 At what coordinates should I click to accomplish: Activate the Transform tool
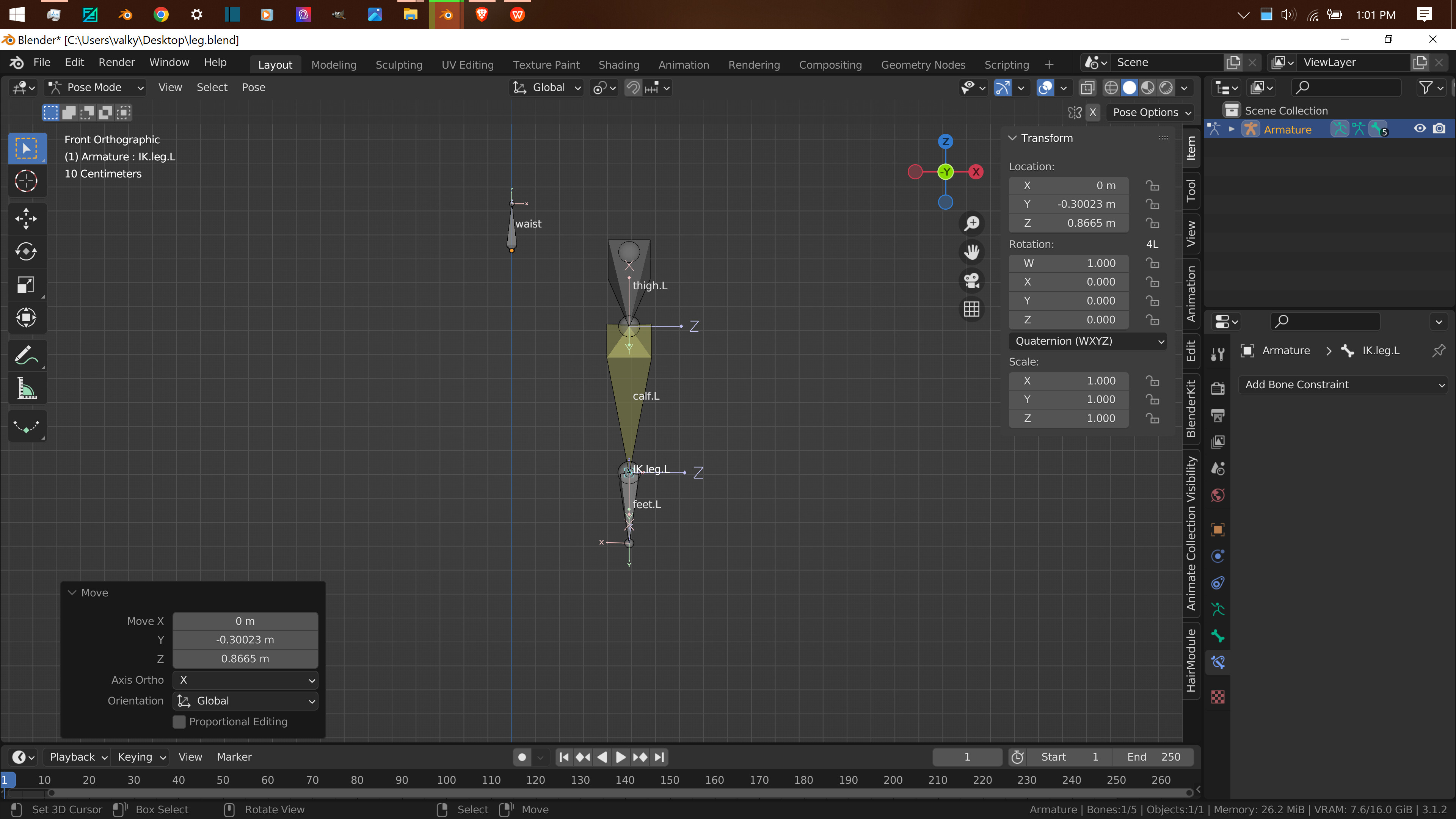tap(26, 317)
